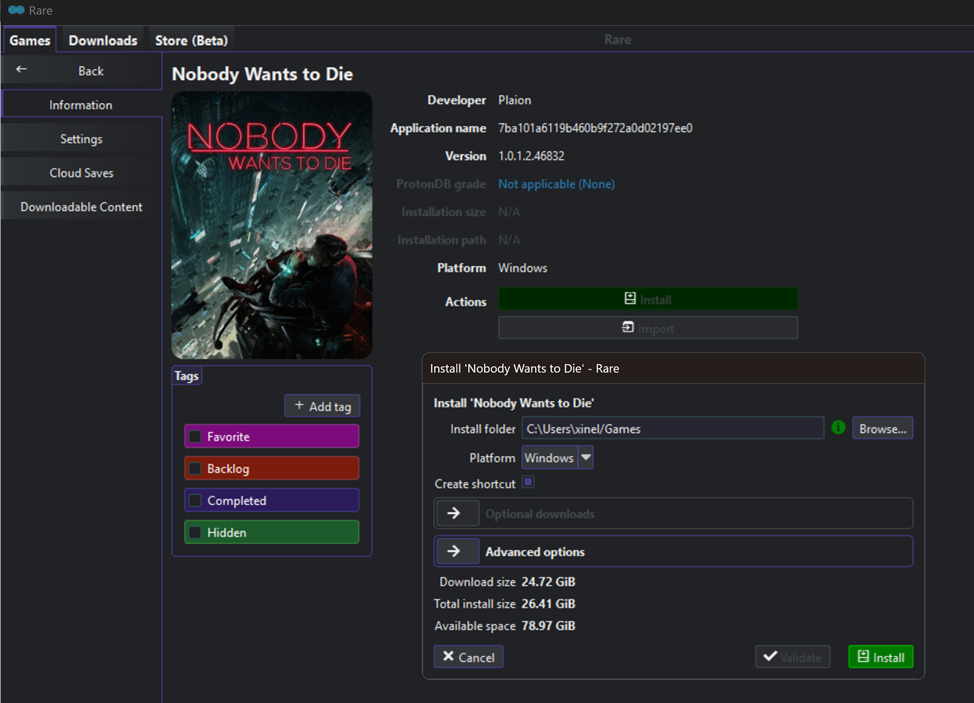The image size is (974, 703).
Task: Click the Tags panel header
Action: (186, 376)
